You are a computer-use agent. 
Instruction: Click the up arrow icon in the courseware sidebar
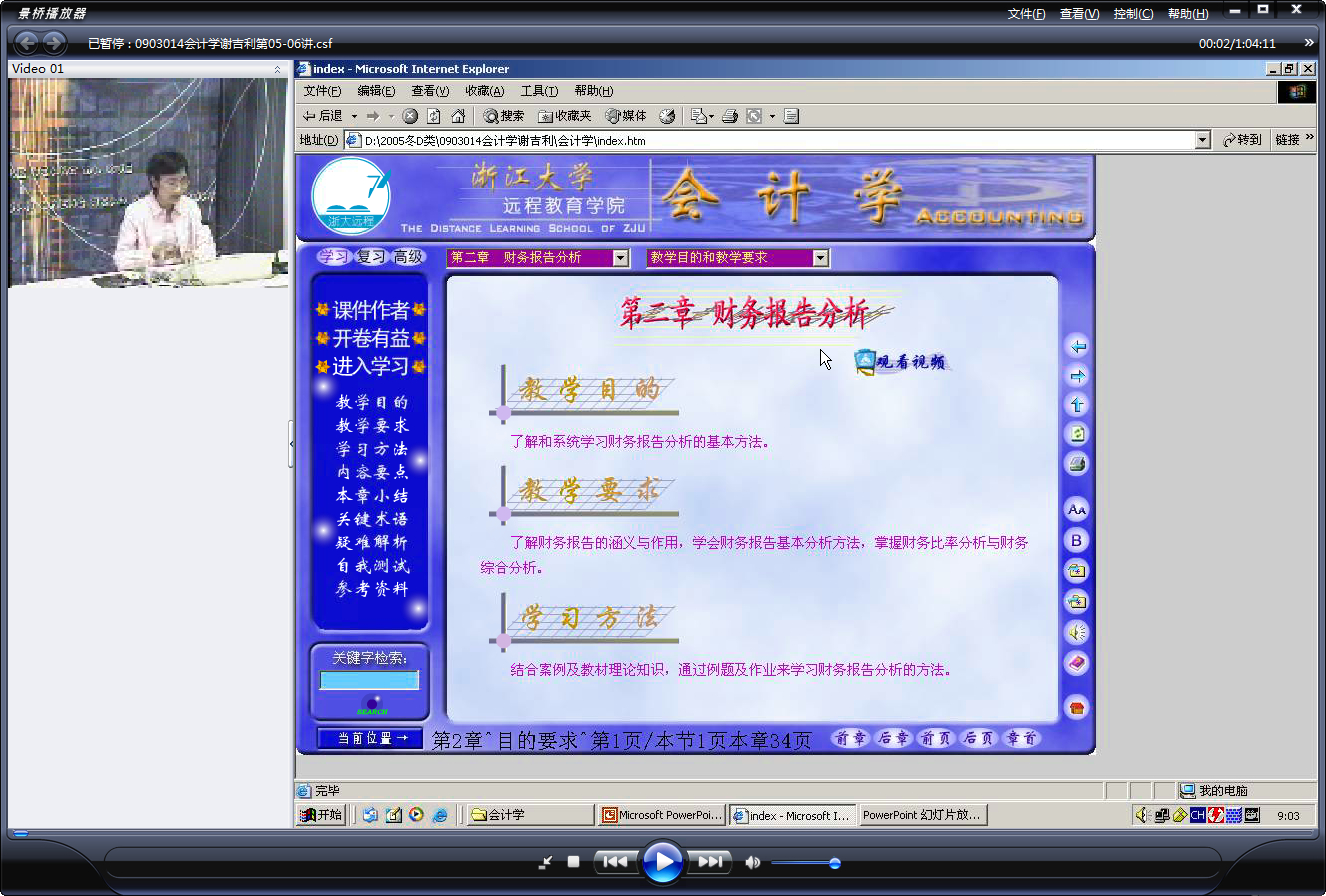click(x=1077, y=405)
